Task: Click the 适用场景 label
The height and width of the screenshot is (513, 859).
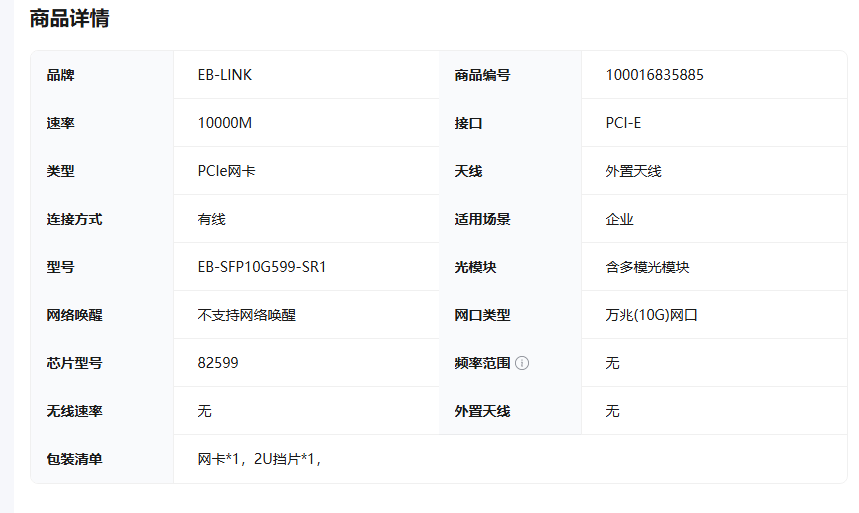Action: [482, 219]
